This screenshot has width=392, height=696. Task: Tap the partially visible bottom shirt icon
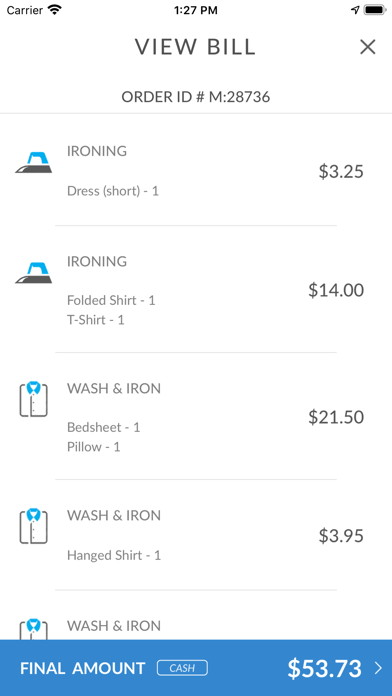tap(34, 629)
